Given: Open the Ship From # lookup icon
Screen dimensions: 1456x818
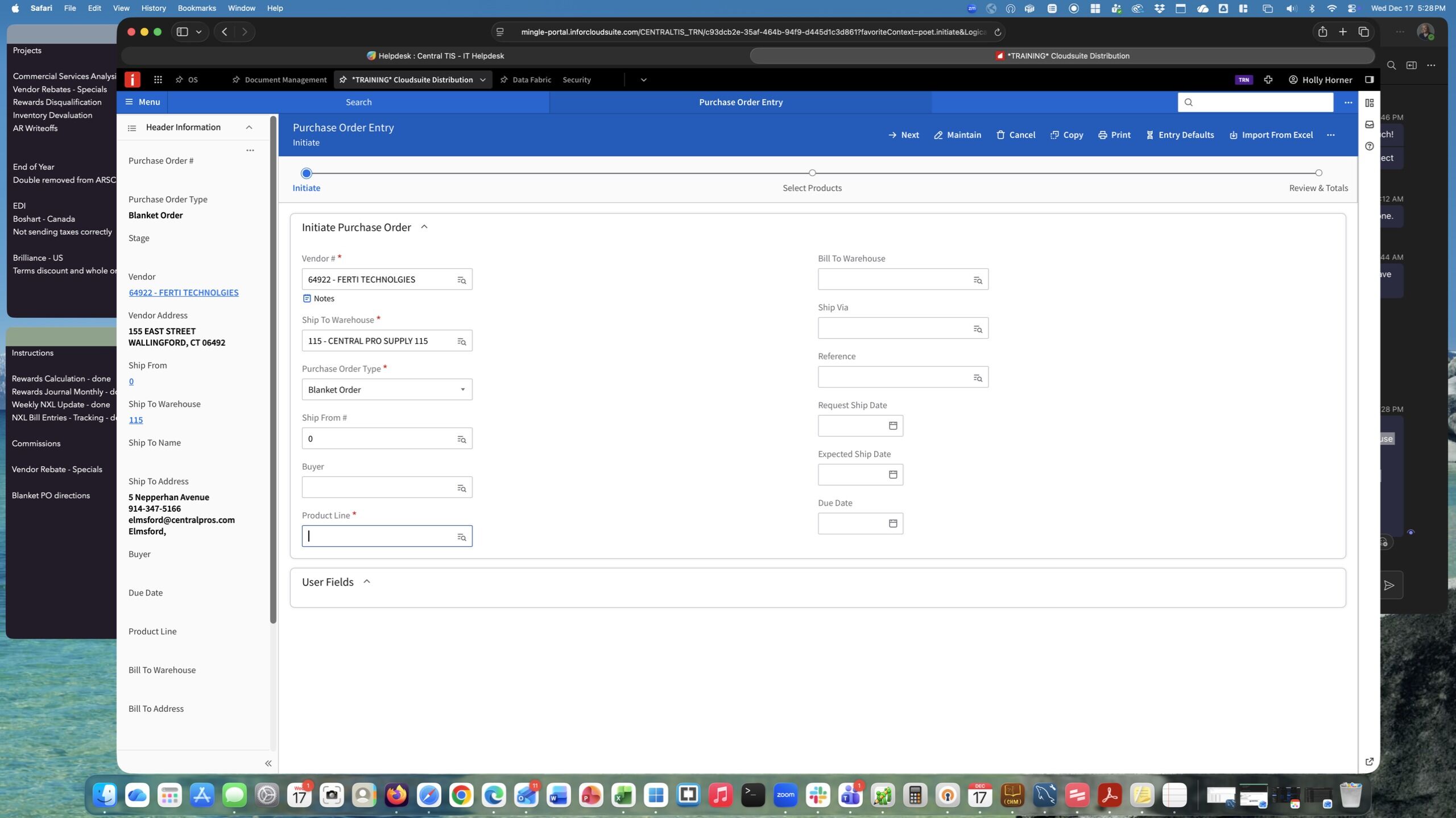Looking at the screenshot, I should coord(461,439).
